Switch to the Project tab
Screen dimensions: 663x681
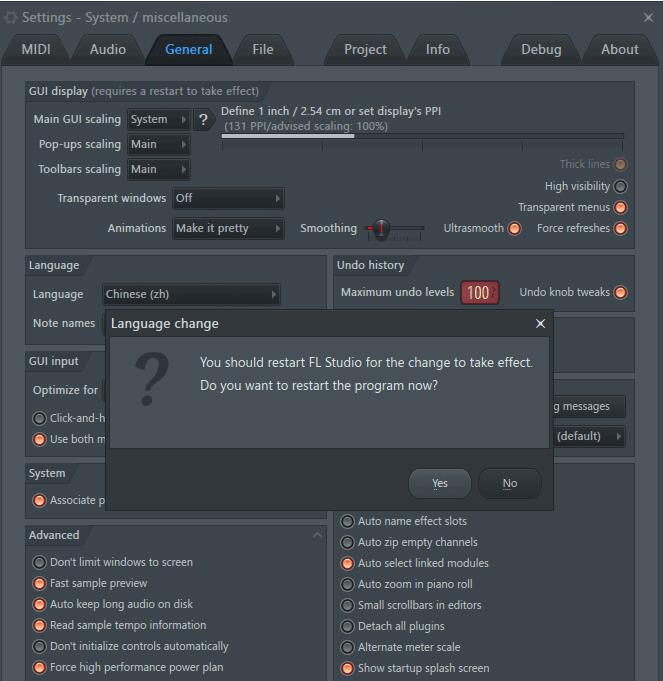pyautogui.click(x=365, y=50)
